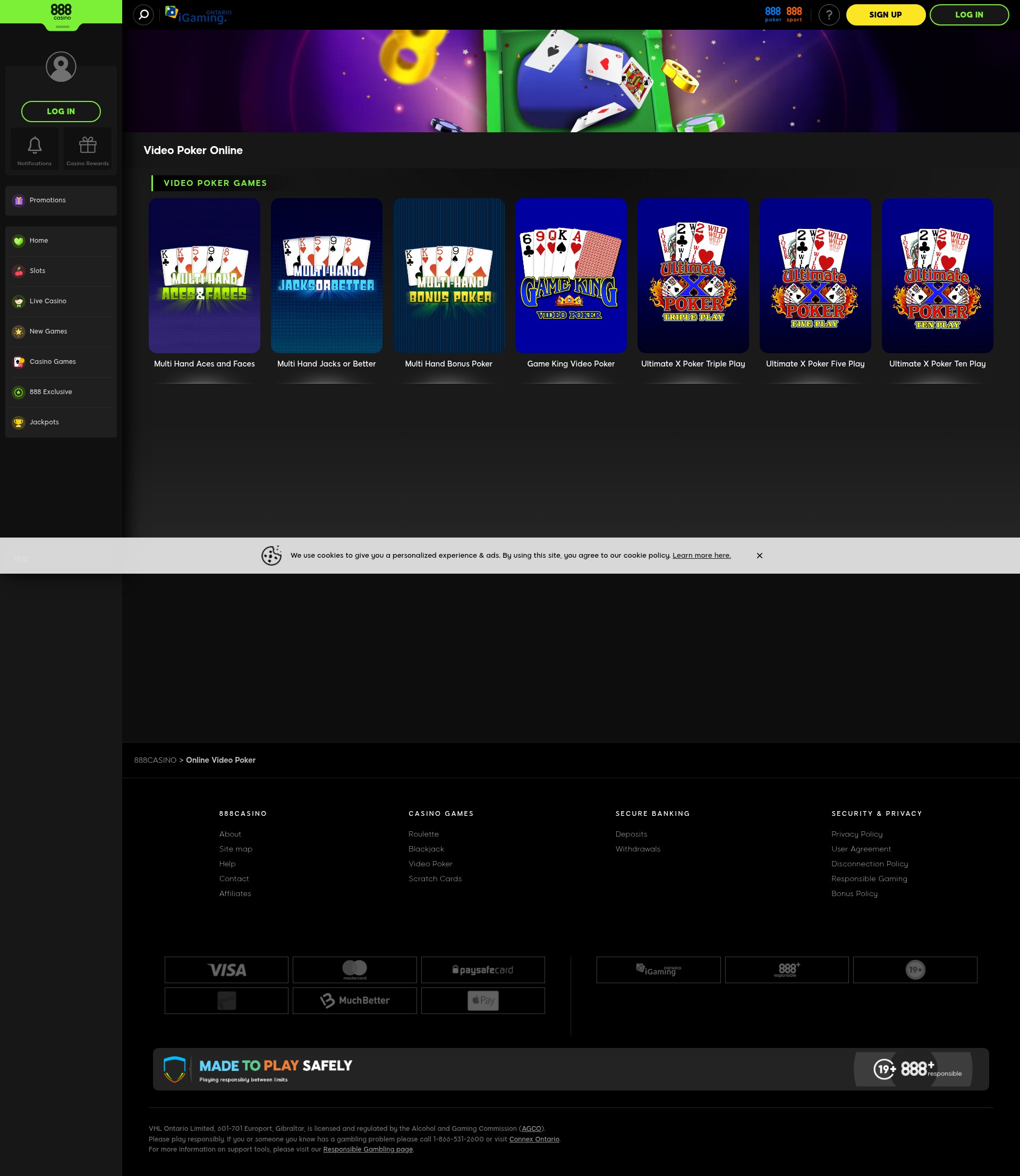Click the Apple Pay payment logo
The height and width of the screenshot is (1176, 1020).
(x=483, y=1001)
